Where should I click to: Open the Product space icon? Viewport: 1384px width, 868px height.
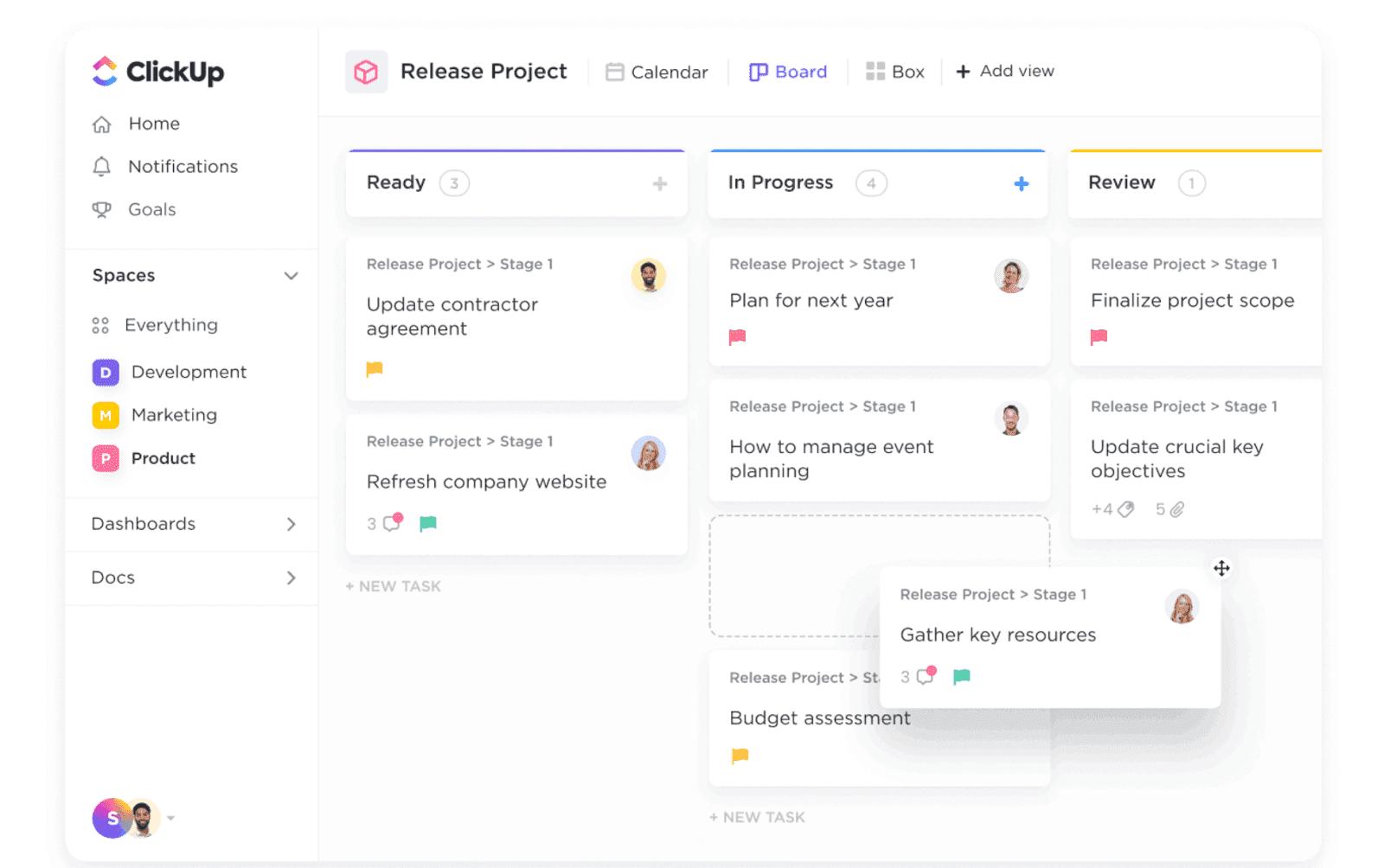click(105, 458)
